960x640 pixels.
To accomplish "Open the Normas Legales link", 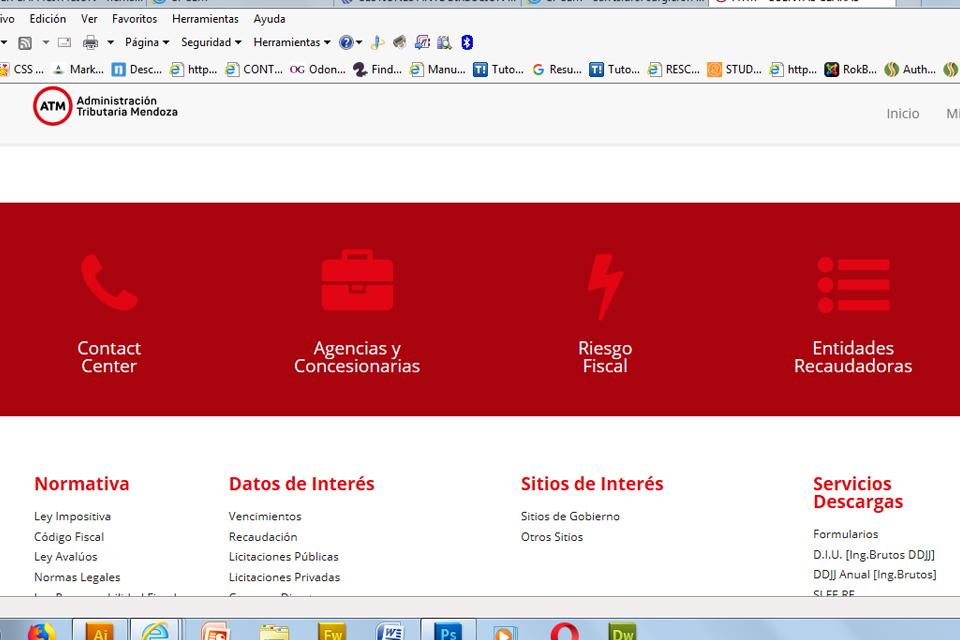I will (x=77, y=577).
